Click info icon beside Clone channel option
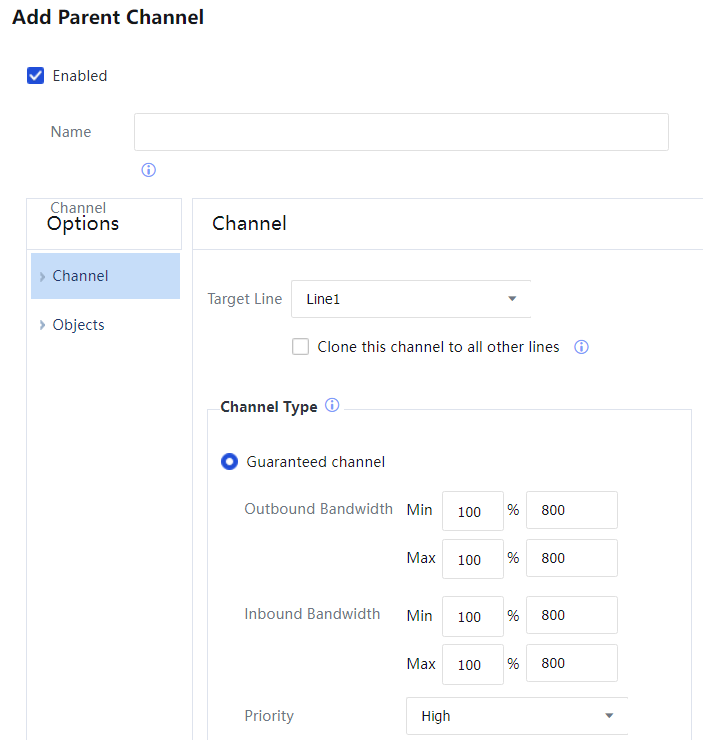 tap(581, 348)
